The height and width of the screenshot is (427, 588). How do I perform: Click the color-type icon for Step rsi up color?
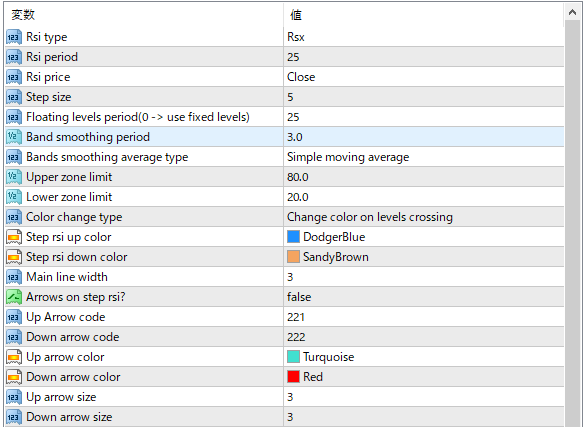coord(14,237)
